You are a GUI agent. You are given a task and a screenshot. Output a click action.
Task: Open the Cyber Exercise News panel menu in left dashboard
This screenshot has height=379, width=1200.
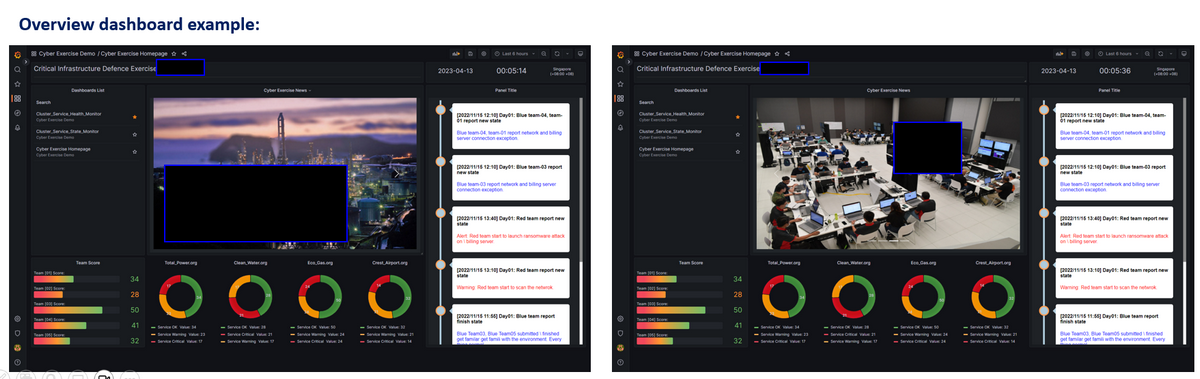pyautogui.click(x=288, y=90)
